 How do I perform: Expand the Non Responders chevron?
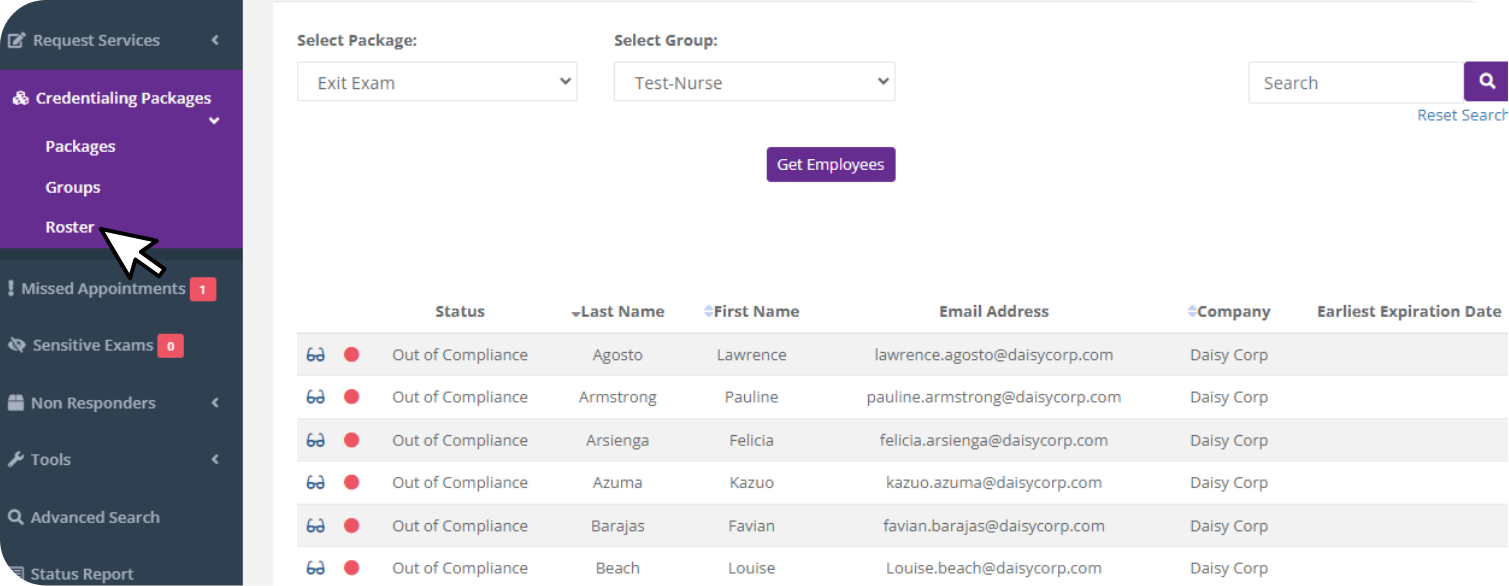coord(215,403)
